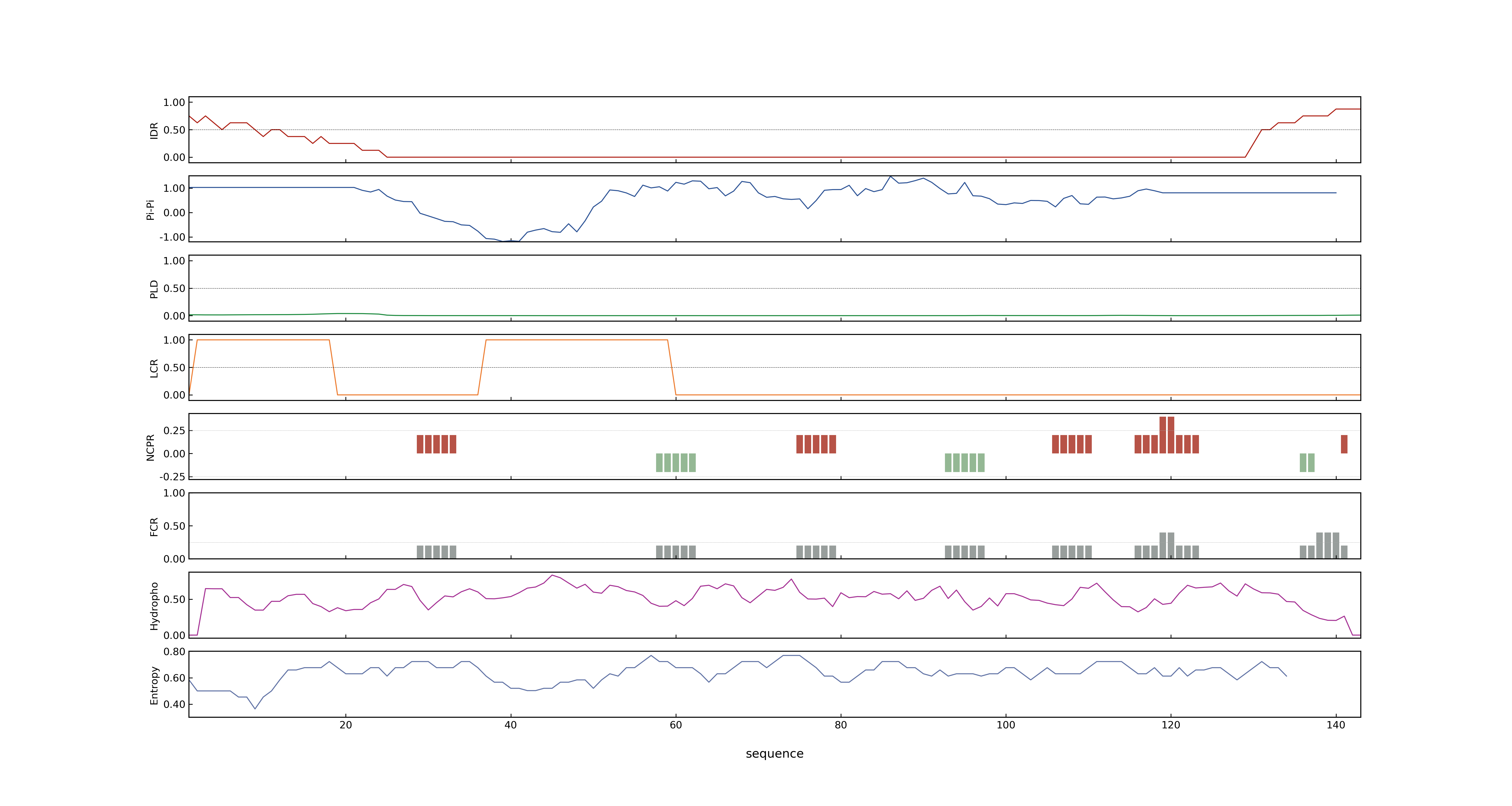
Task: Click x-axis tick label 140
Action: pyautogui.click(x=1335, y=725)
